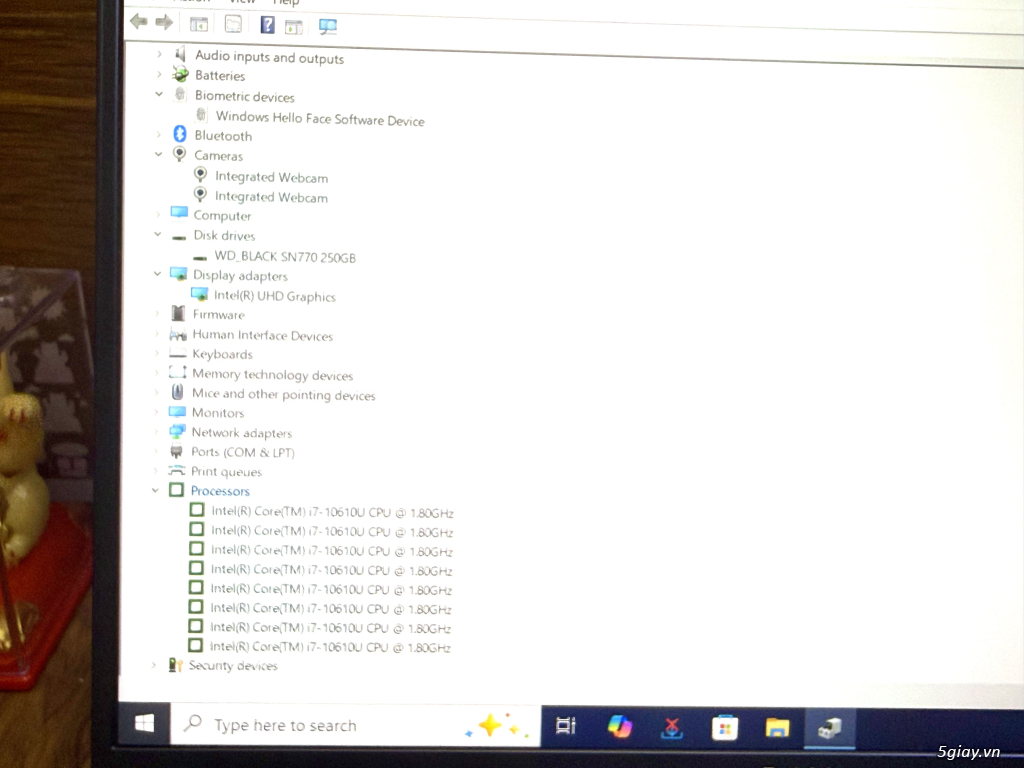Viewport: 1024px width, 768px height.
Task: Select the Firmware category label
Action: click(219, 314)
